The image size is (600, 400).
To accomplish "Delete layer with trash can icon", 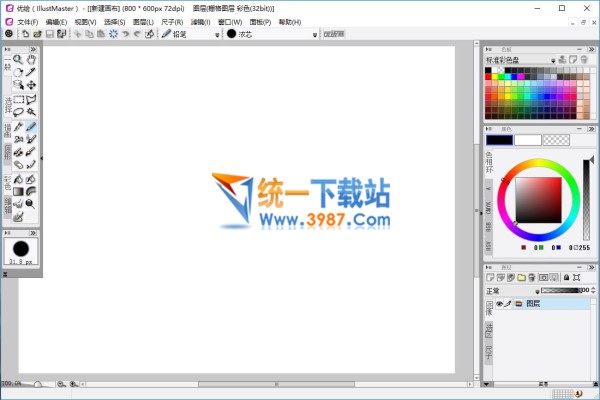I will (x=532, y=278).
